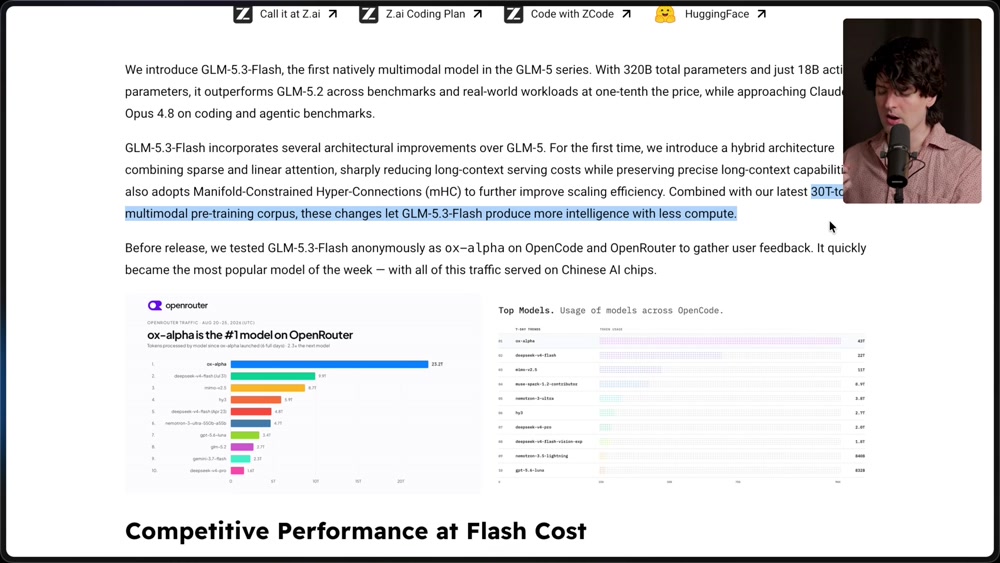Image resolution: width=1000 pixels, height=563 pixels.
Task: Click the Z logo beside Code with ZCode
Action: point(513,14)
